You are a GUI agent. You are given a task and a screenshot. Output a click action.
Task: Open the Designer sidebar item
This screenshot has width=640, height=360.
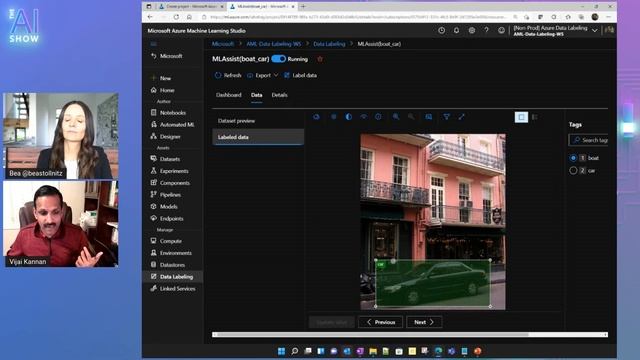tap(165, 137)
